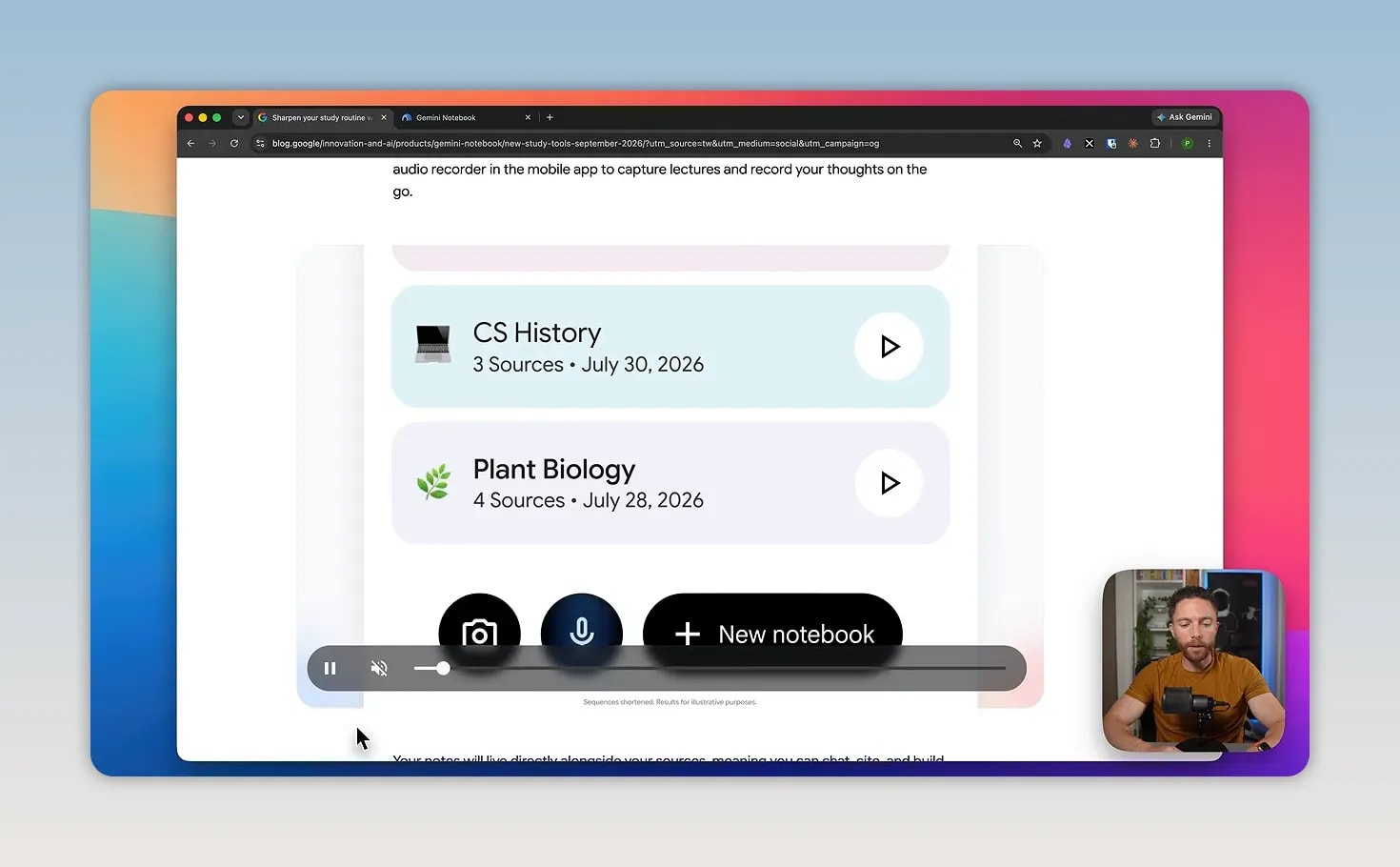Close the Sharpen your study routine tab
The height and width of the screenshot is (867, 1400).
click(384, 117)
